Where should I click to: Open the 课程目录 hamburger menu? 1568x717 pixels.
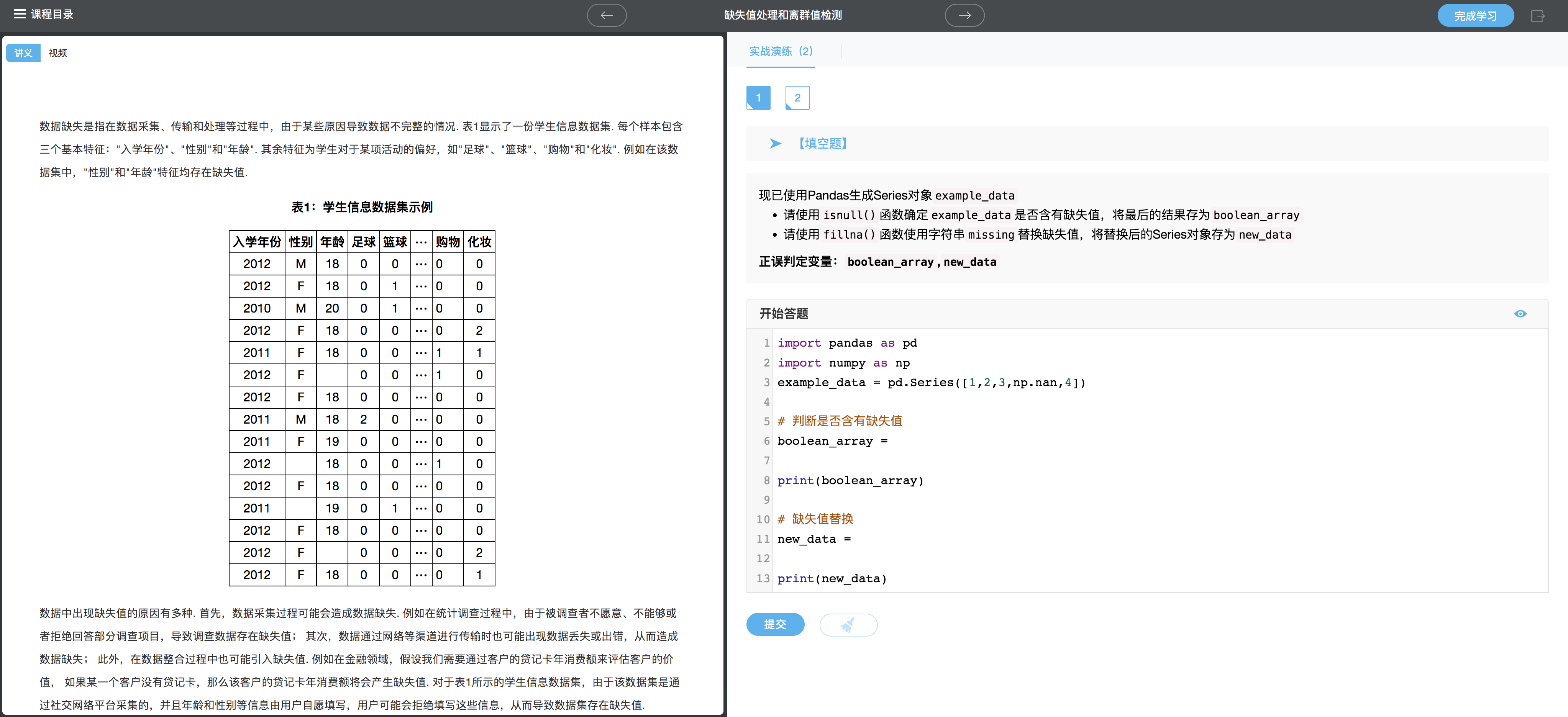(20, 14)
